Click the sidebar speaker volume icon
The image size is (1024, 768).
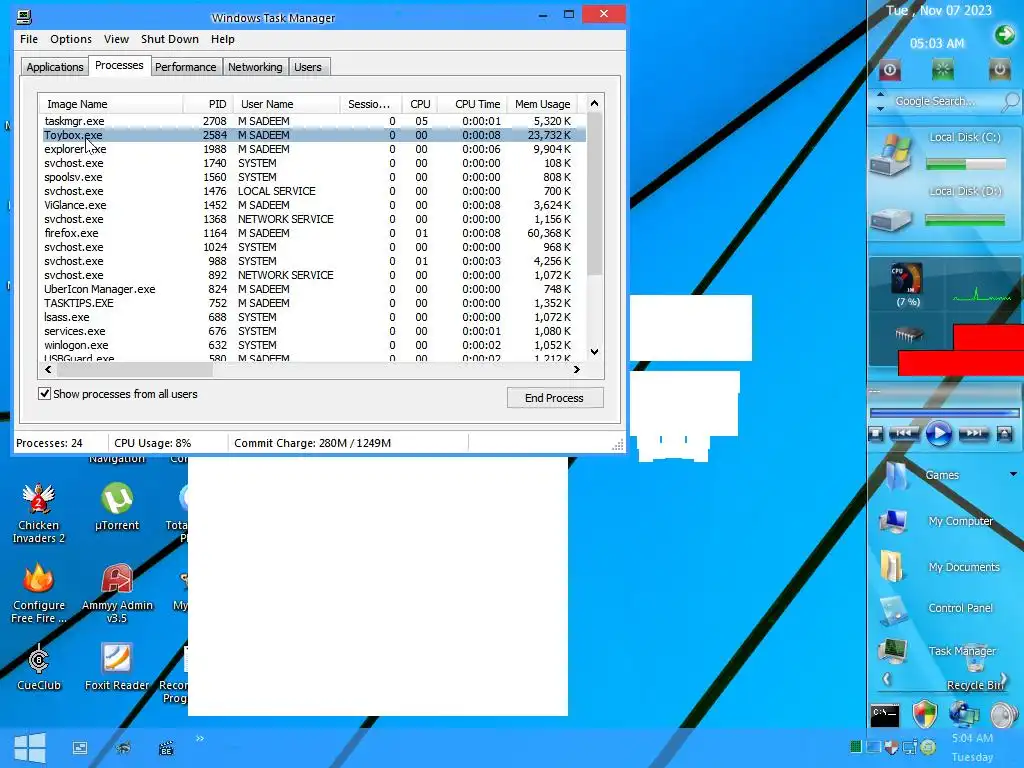click(x=1004, y=715)
